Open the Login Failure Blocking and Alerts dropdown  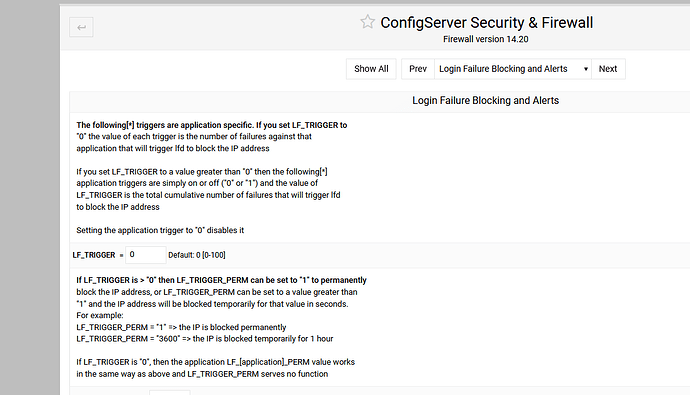click(513, 69)
